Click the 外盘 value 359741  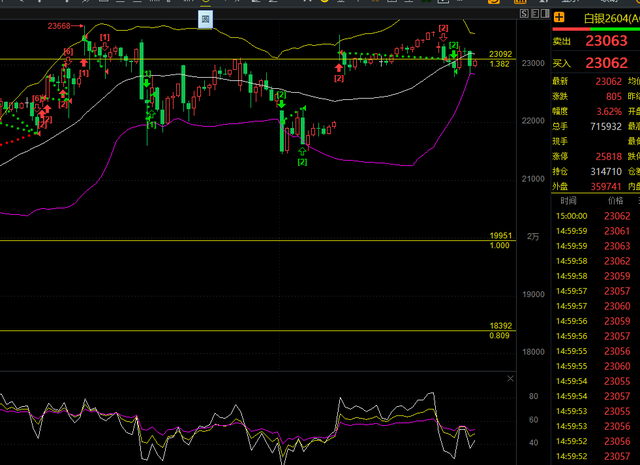coord(606,187)
